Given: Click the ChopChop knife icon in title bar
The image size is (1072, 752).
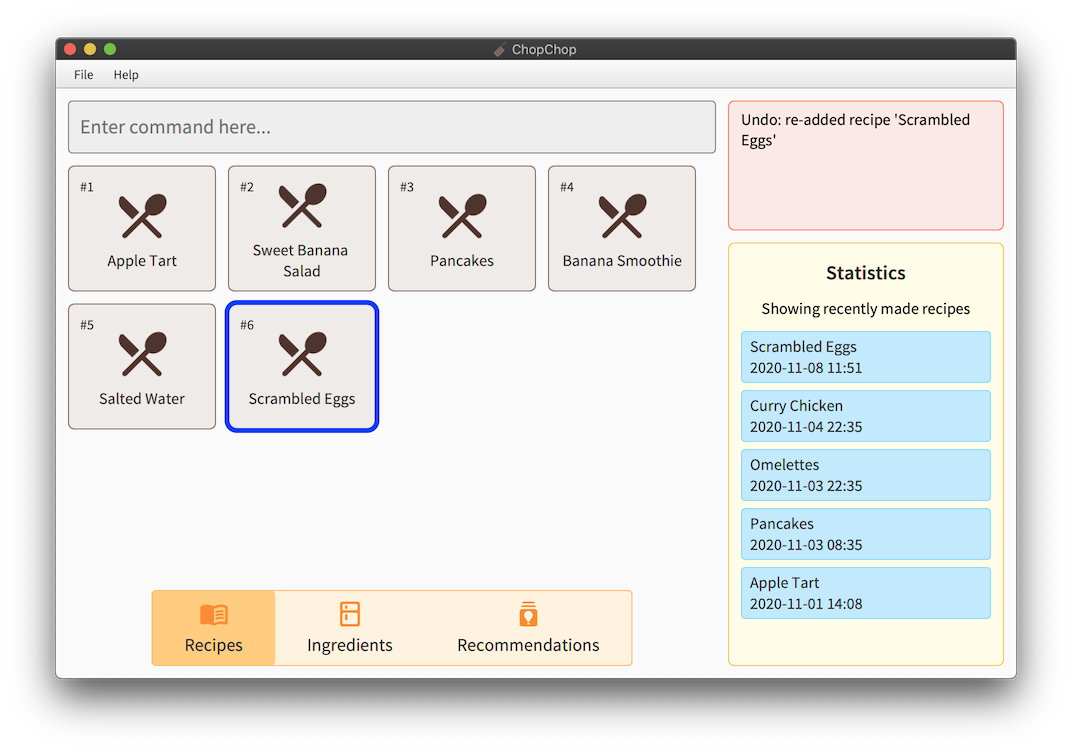Looking at the screenshot, I should tap(500, 49).
